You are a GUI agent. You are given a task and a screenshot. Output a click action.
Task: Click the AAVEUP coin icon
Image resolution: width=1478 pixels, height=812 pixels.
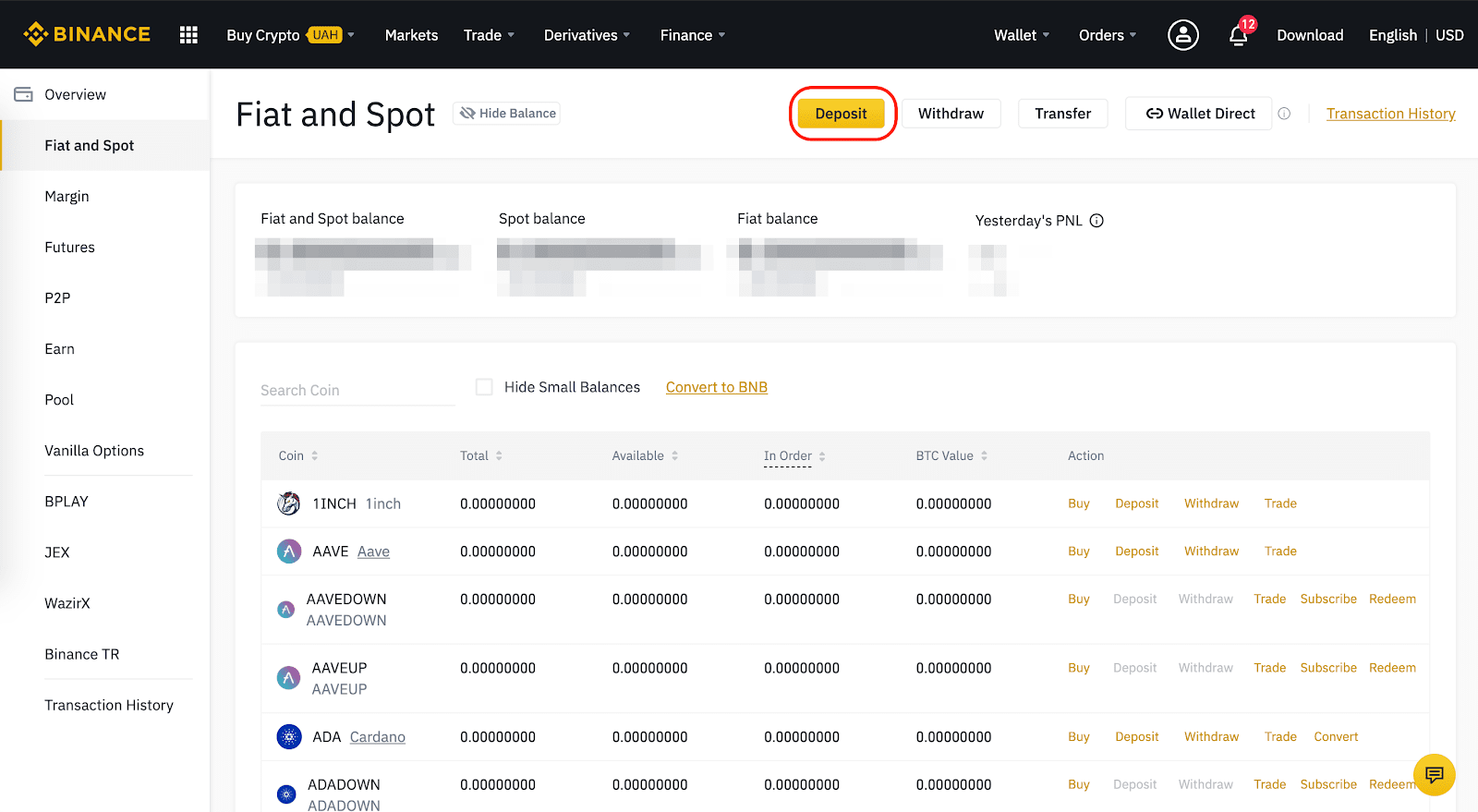coord(288,678)
